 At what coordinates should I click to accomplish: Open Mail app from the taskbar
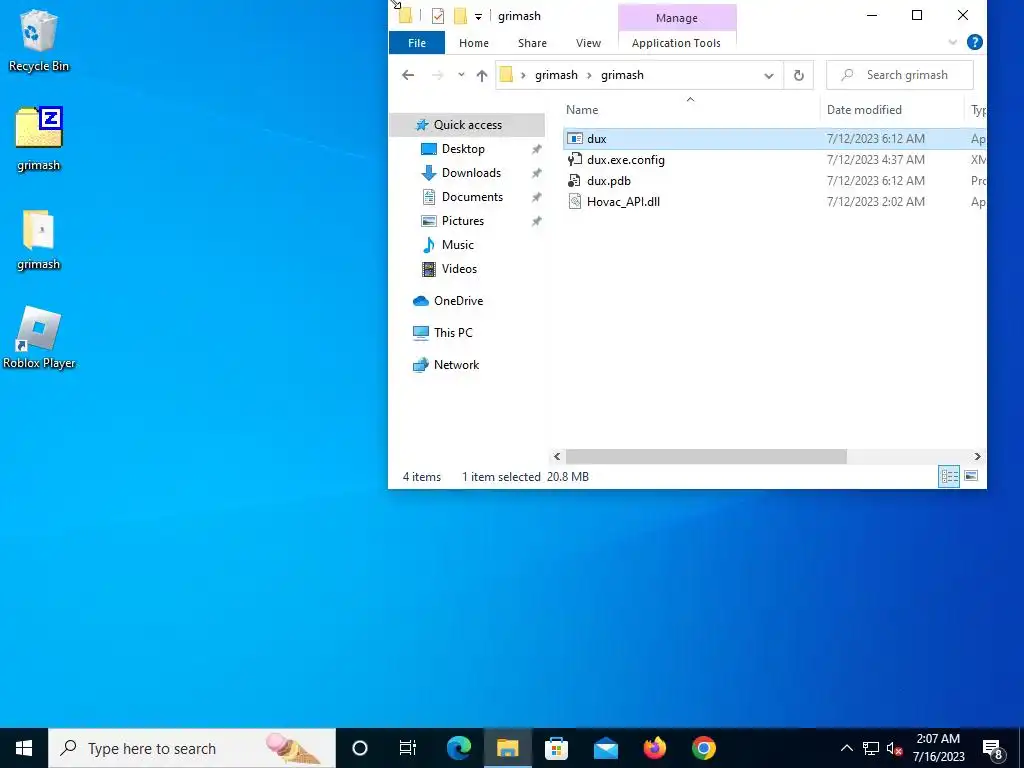pos(605,748)
